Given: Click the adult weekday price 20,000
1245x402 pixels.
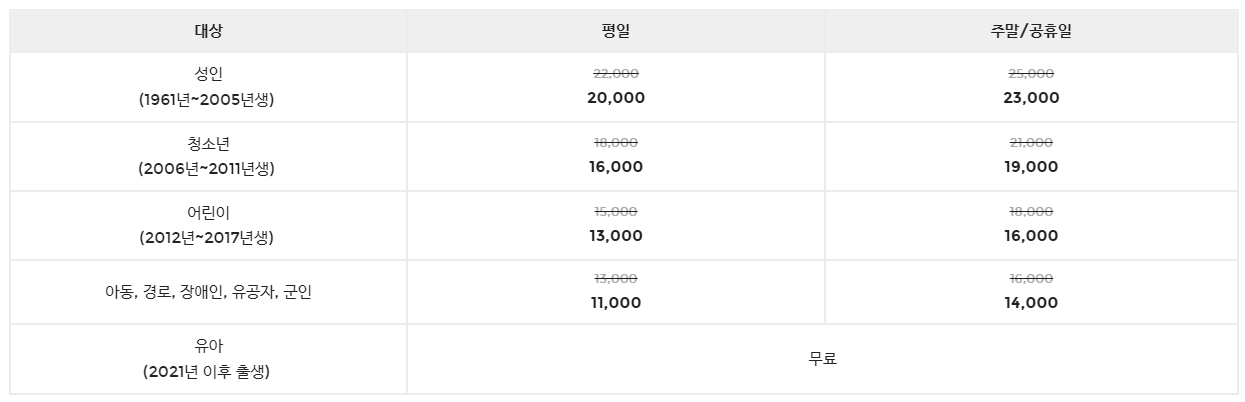Looking at the screenshot, I should 615,98.
